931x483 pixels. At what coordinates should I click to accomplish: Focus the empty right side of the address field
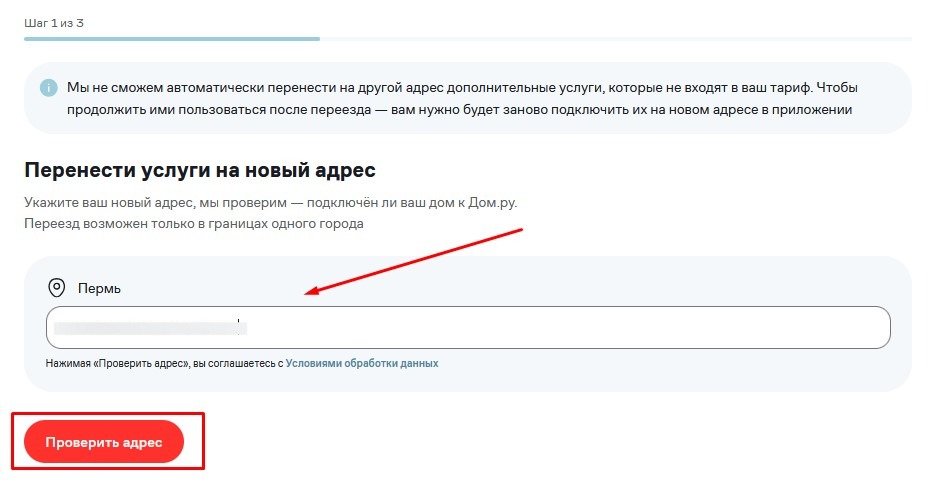pyautogui.click(x=600, y=327)
